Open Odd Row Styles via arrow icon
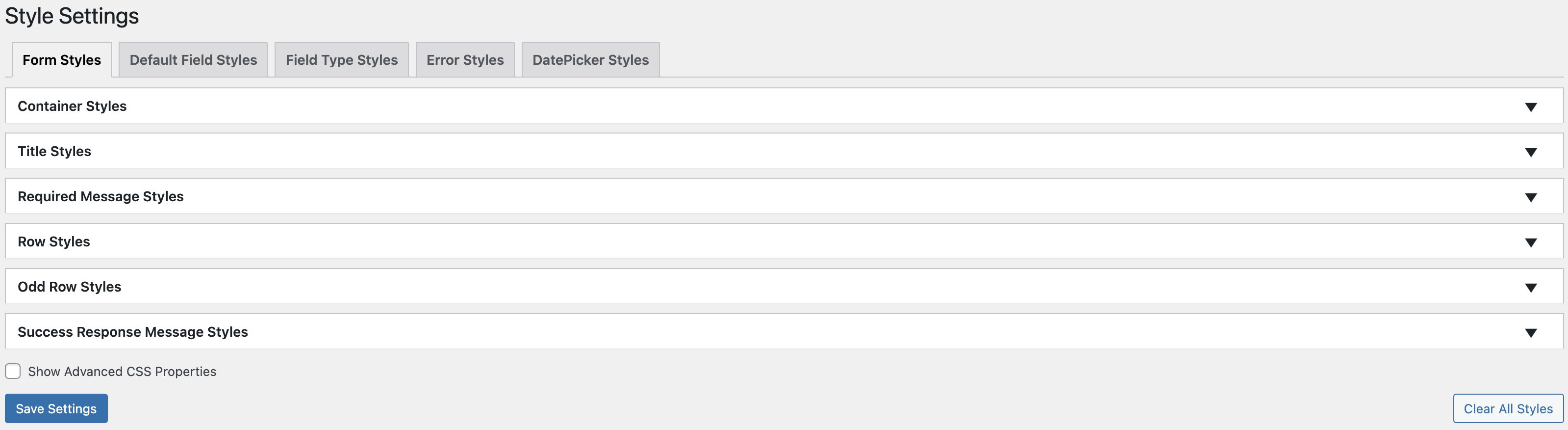Viewport: 1568px width, 430px height. tap(1530, 288)
